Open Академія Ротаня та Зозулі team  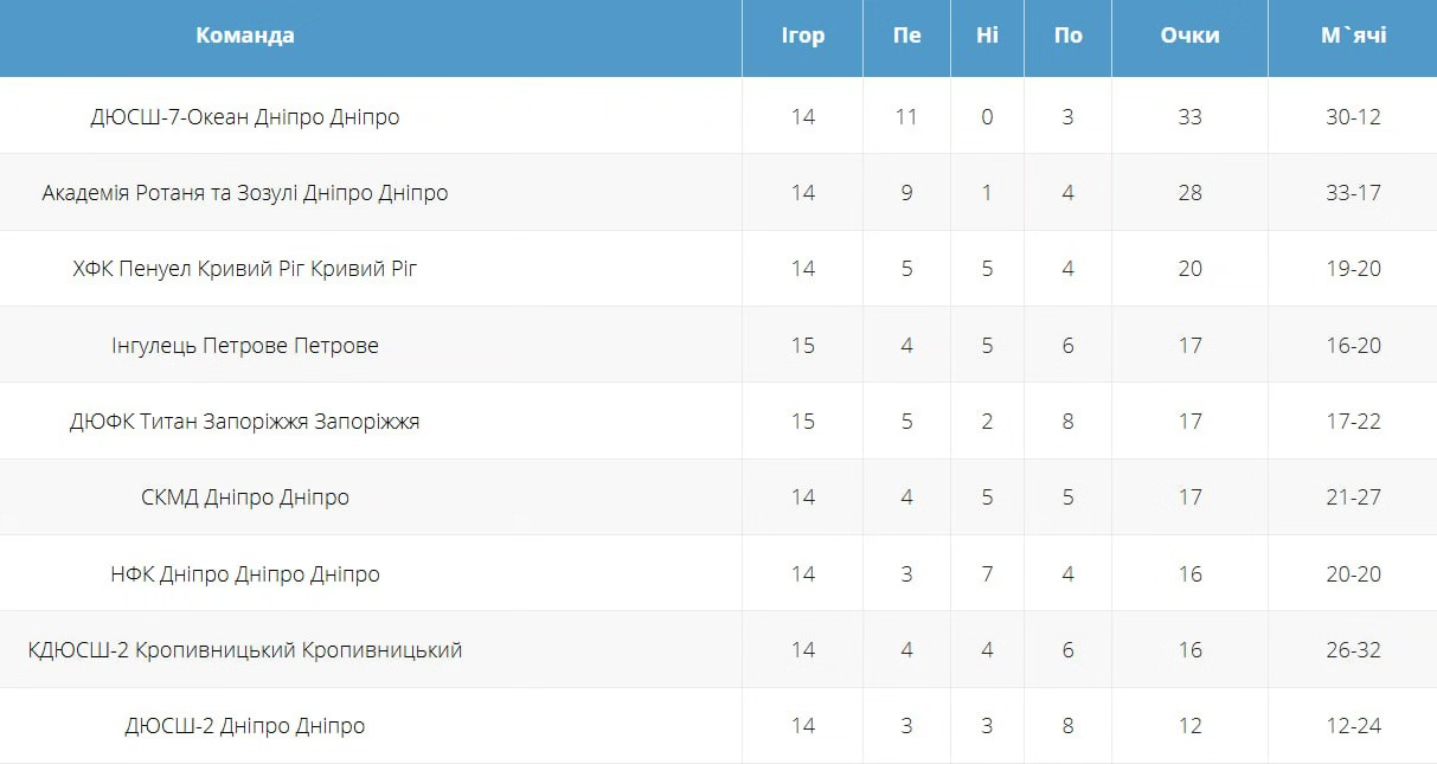click(245, 193)
